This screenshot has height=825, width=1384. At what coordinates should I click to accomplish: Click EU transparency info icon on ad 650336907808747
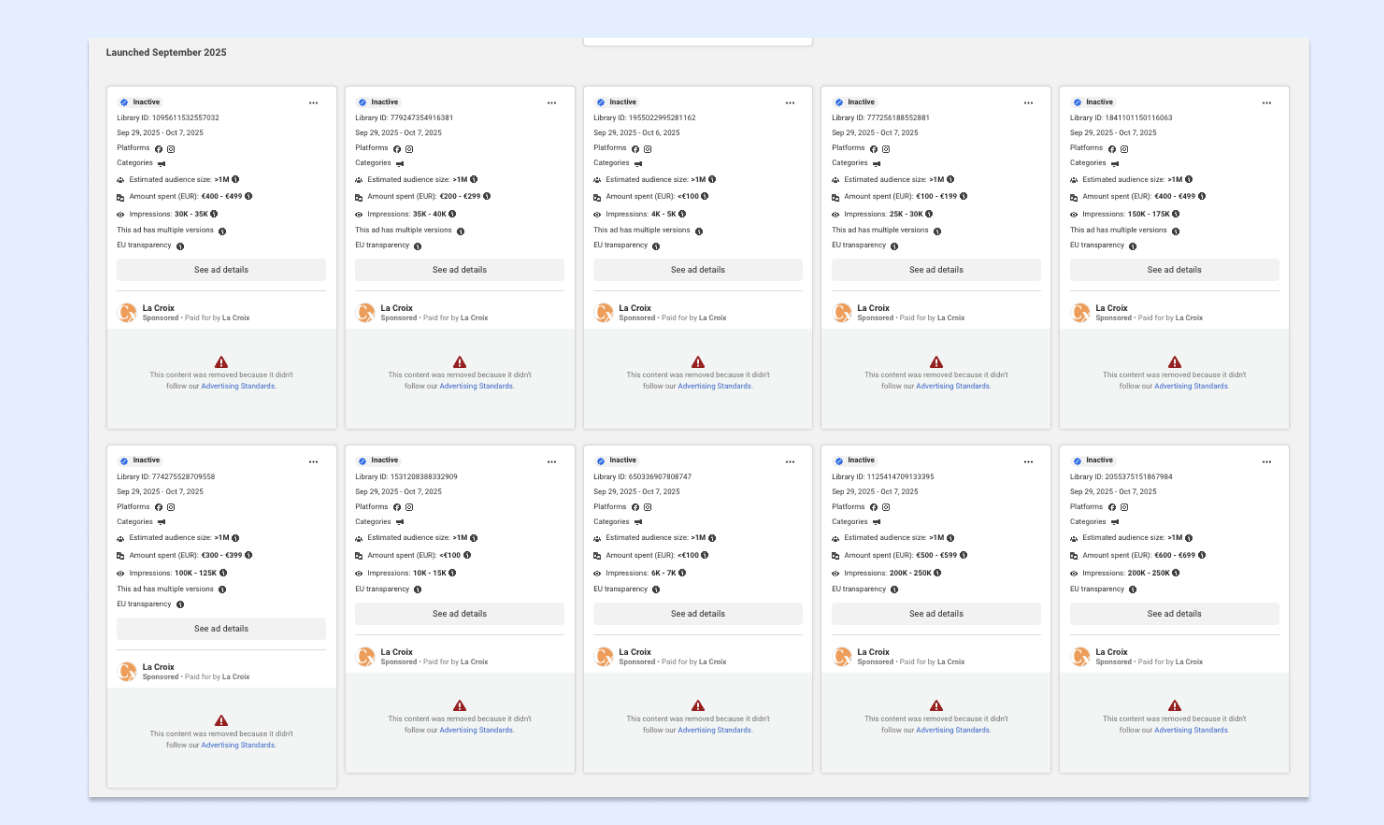(x=656, y=590)
